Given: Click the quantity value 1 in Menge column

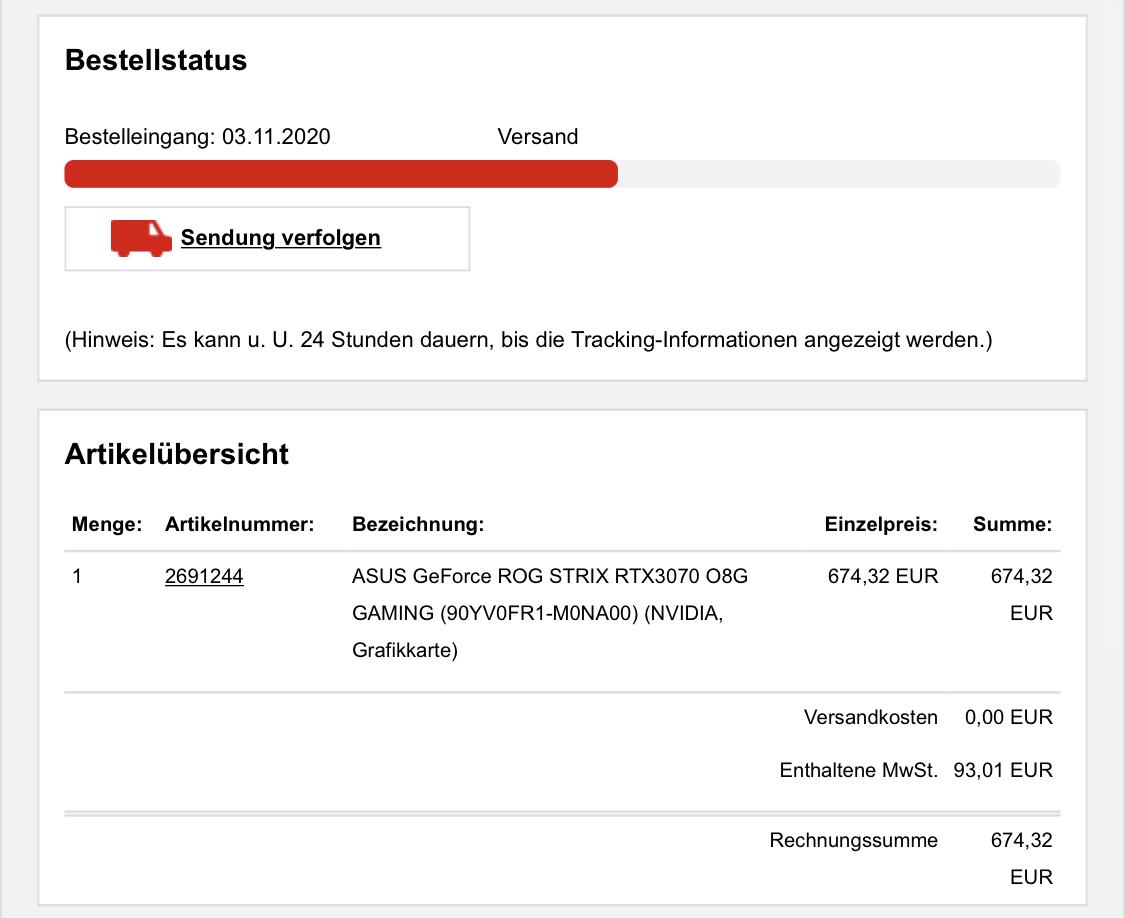Looking at the screenshot, I should 77,576.
